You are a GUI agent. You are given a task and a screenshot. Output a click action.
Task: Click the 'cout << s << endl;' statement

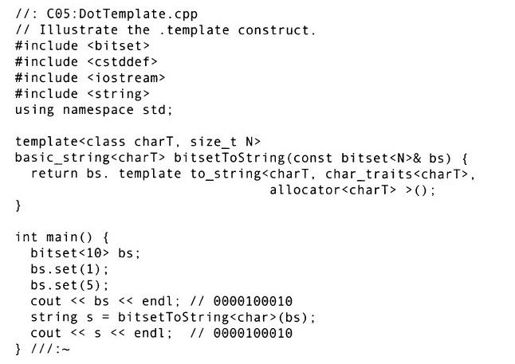pyautogui.click(x=101, y=333)
